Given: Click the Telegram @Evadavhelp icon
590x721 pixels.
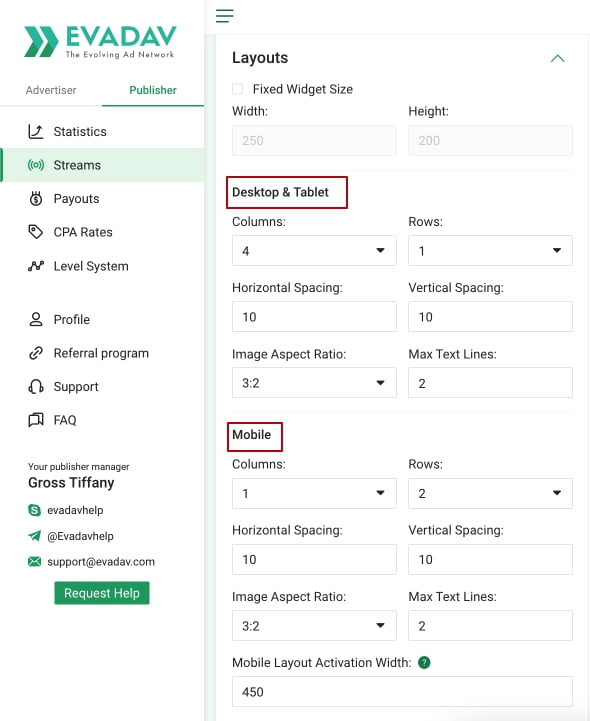Looking at the screenshot, I should (x=34, y=536).
